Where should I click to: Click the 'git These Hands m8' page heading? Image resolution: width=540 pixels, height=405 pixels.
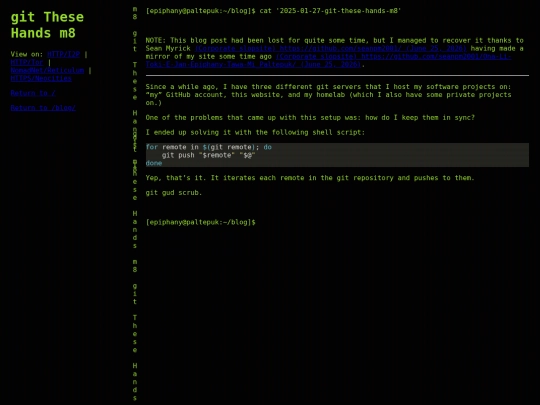pyautogui.click(x=47, y=25)
